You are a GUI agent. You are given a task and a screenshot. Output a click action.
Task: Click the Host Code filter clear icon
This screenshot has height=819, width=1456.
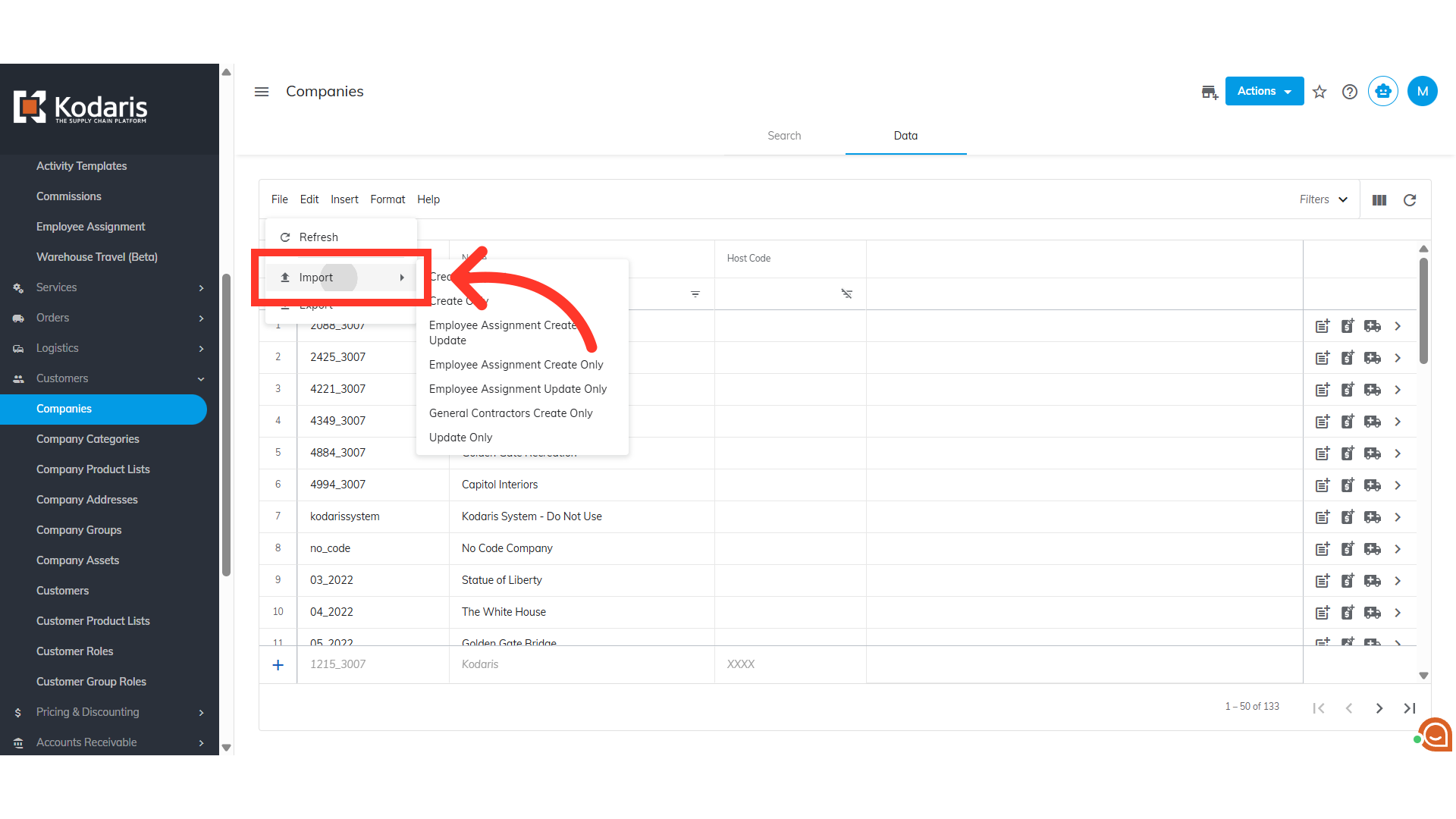coord(847,294)
